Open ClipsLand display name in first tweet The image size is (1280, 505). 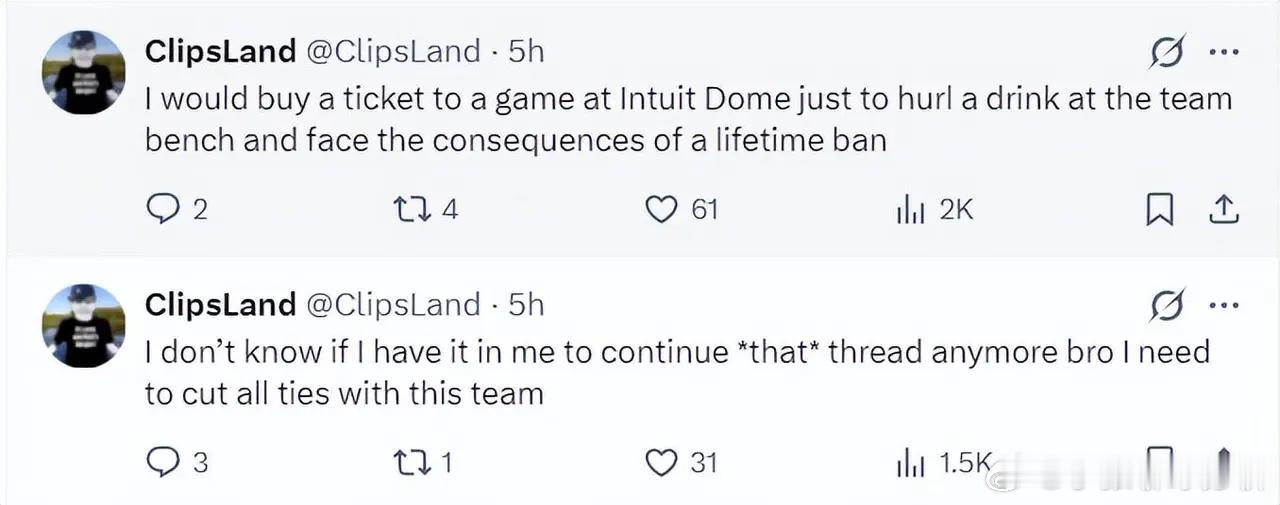(220, 52)
